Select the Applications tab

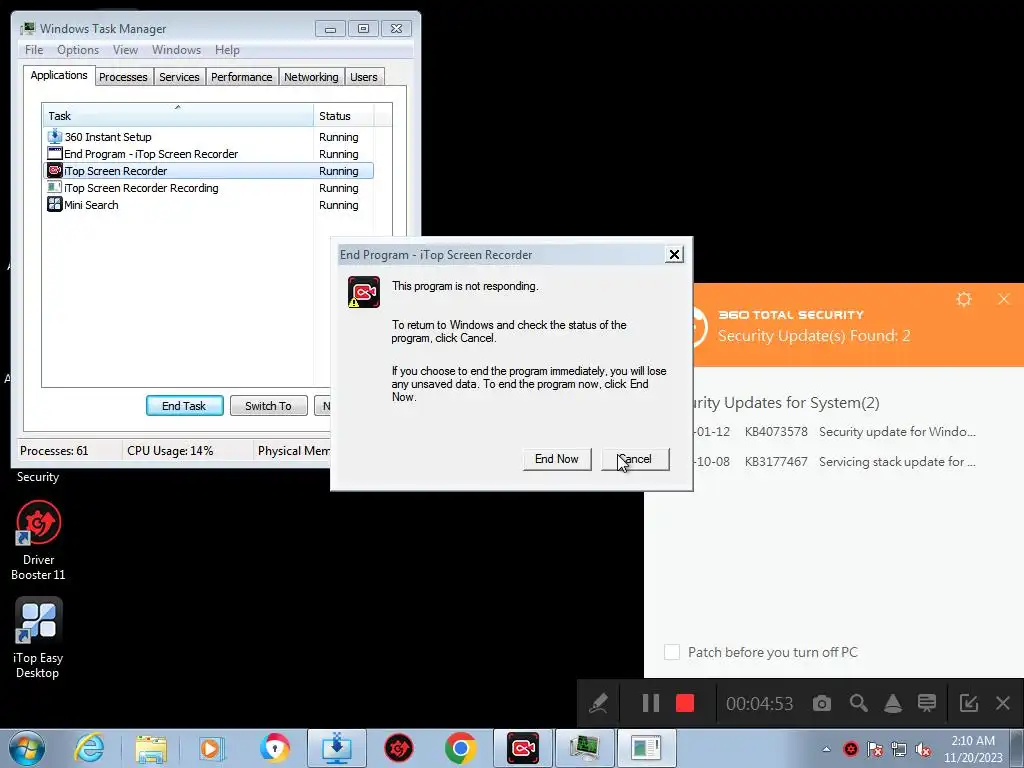click(x=59, y=75)
